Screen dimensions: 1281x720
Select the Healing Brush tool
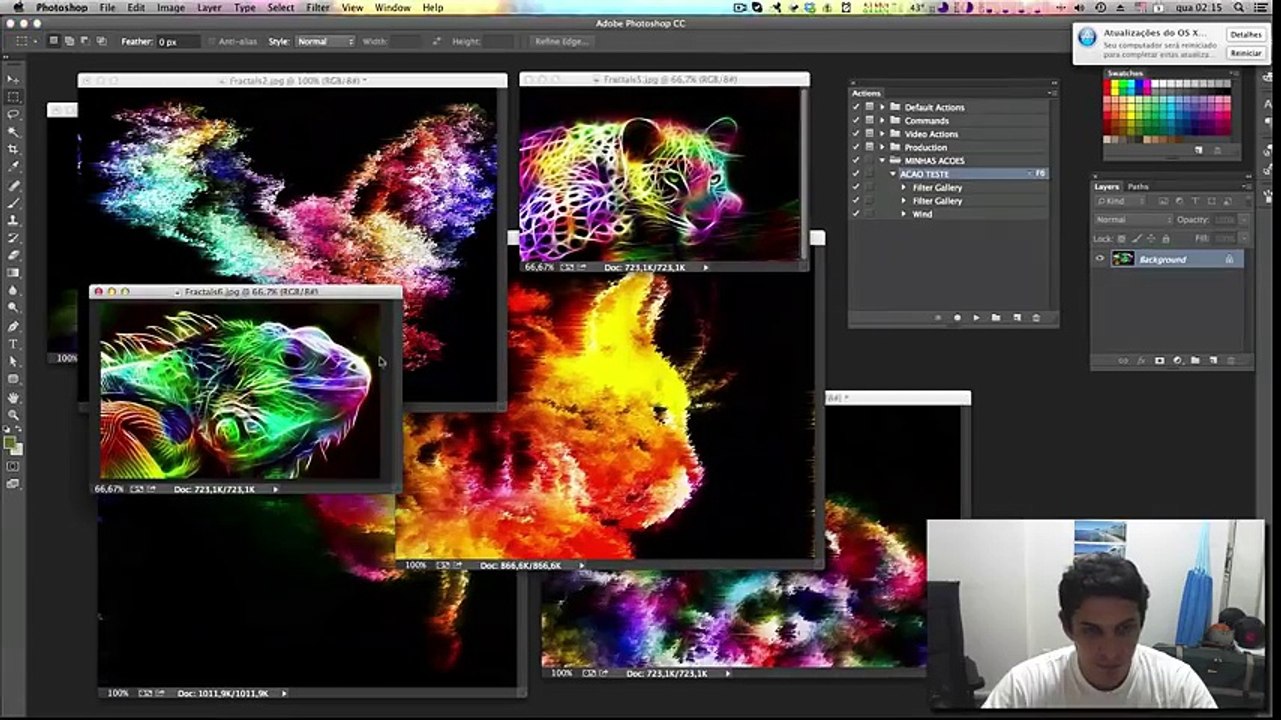(14, 186)
